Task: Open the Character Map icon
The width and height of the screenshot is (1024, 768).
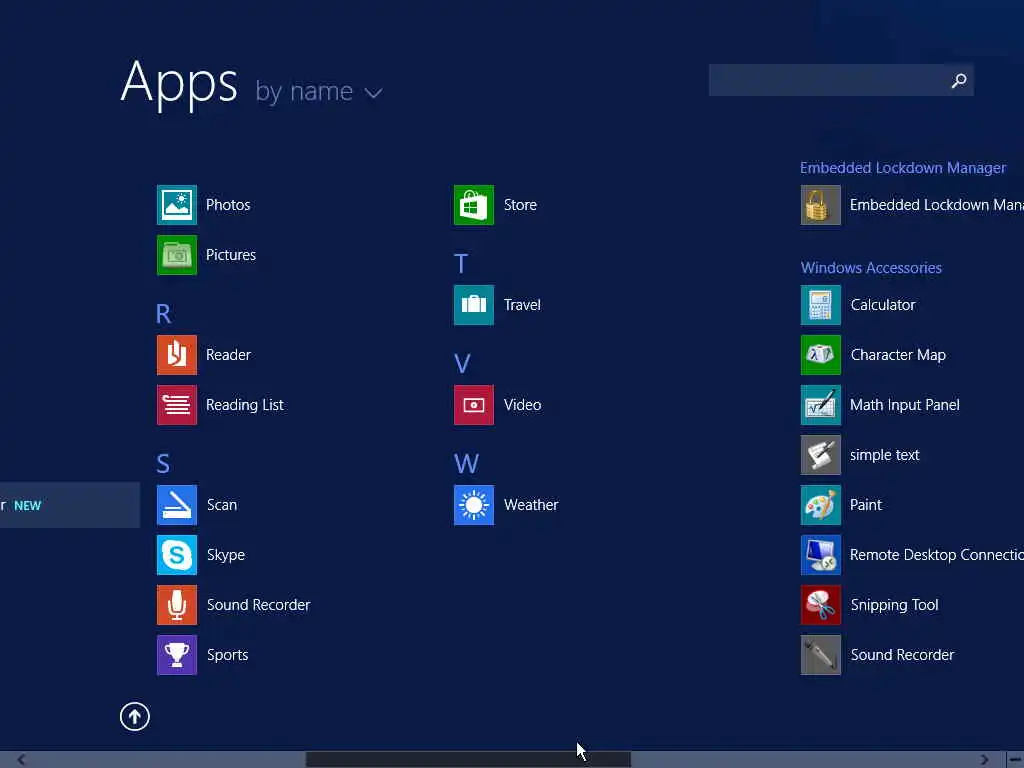Action: tap(821, 355)
